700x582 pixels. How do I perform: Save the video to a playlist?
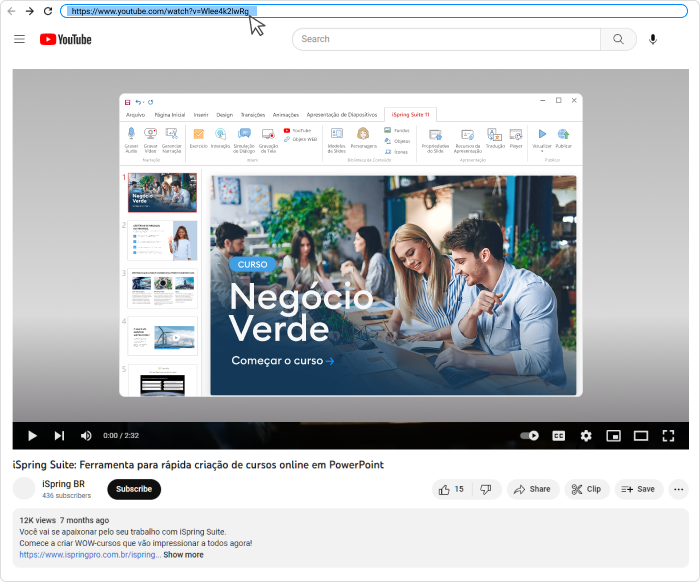click(638, 490)
